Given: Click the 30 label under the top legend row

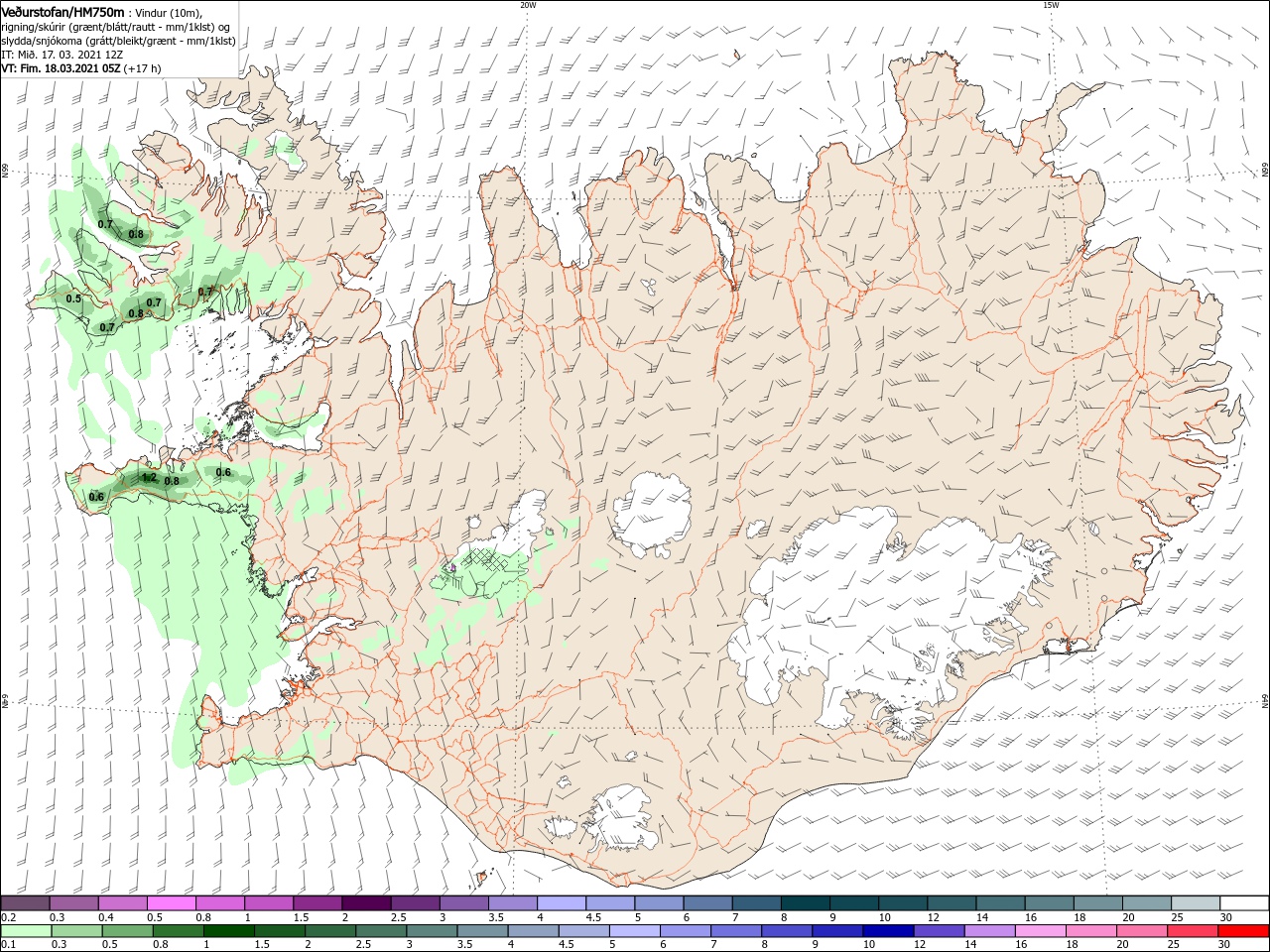Looking at the screenshot, I should (1225, 917).
